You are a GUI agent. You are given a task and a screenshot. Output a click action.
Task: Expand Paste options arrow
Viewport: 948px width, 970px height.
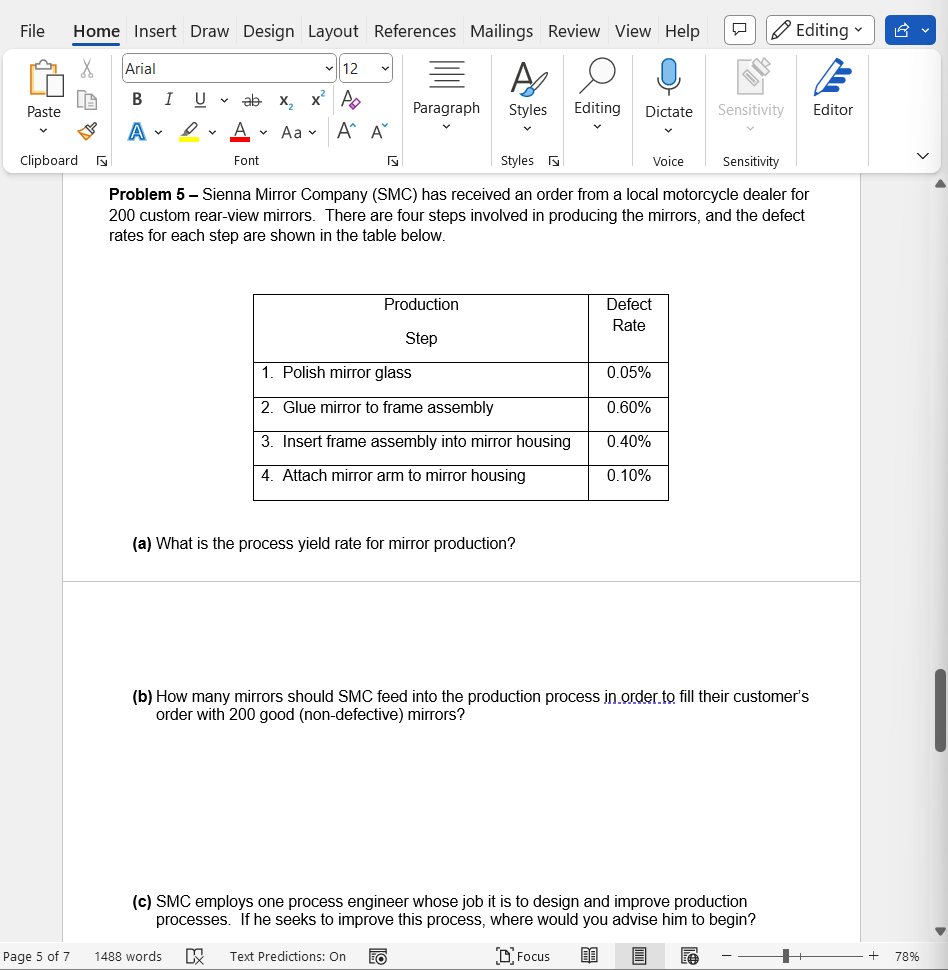(x=43, y=131)
